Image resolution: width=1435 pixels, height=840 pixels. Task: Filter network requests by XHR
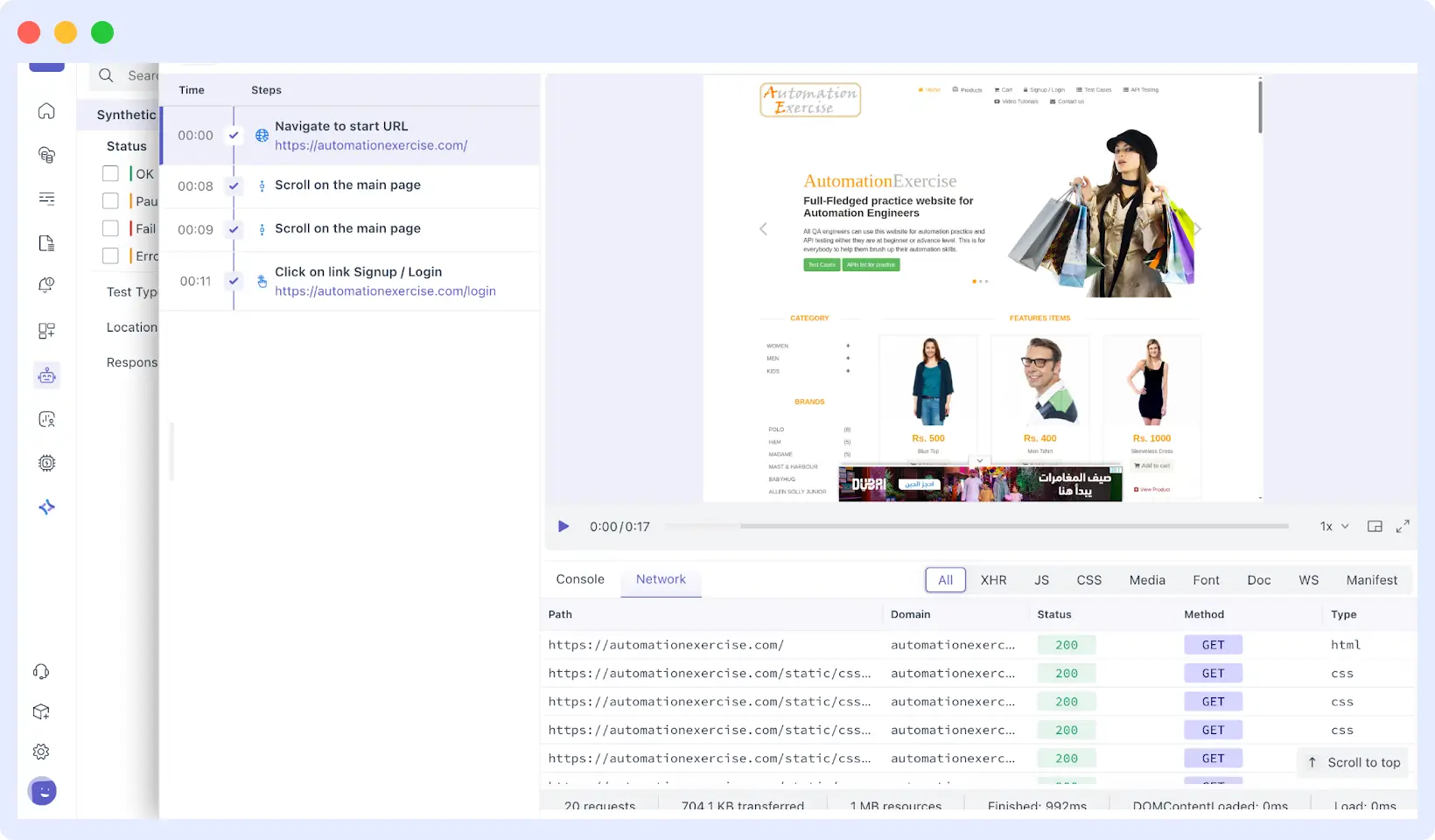pos(993,579)
